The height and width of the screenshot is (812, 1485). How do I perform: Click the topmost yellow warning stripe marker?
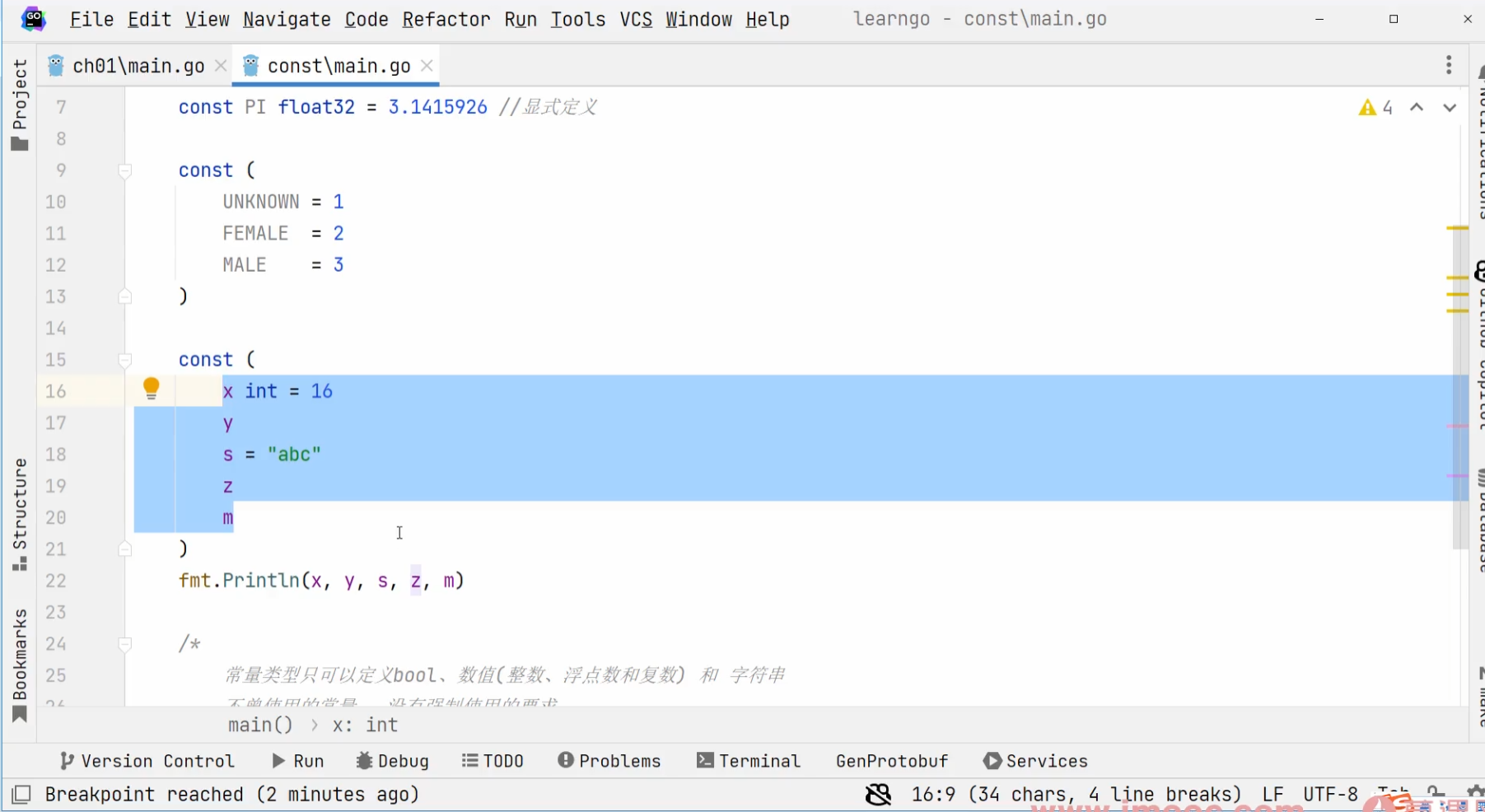(1457, 228)
